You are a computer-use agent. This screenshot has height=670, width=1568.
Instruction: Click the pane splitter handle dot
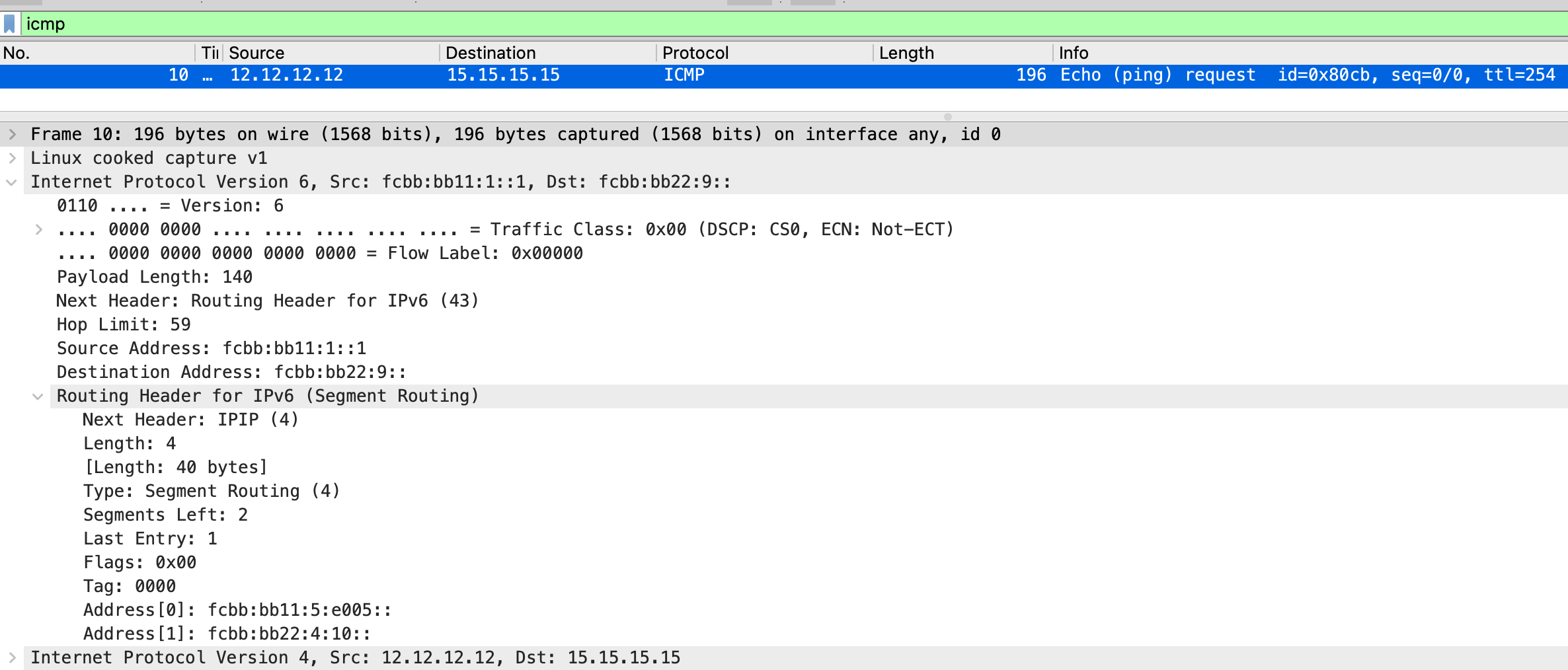click(x=948, y=117)
